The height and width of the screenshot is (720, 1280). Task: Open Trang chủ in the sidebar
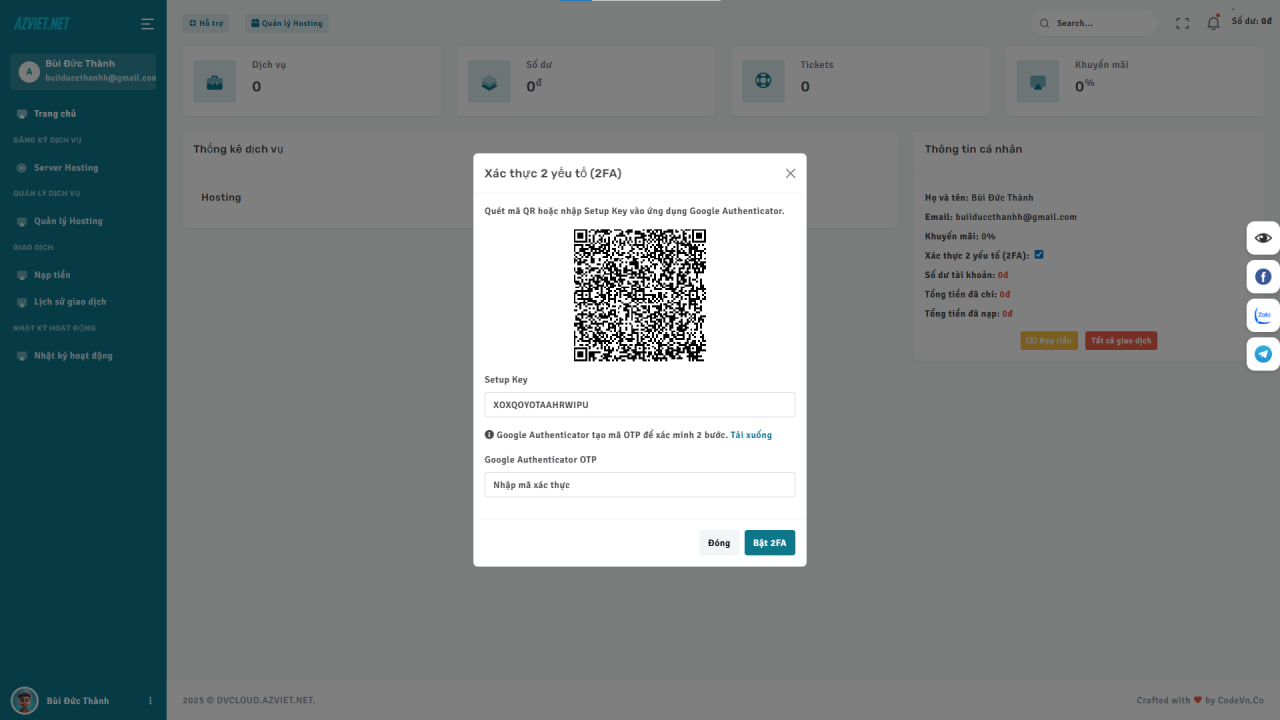pyautogui.click(x=55, y=114)
